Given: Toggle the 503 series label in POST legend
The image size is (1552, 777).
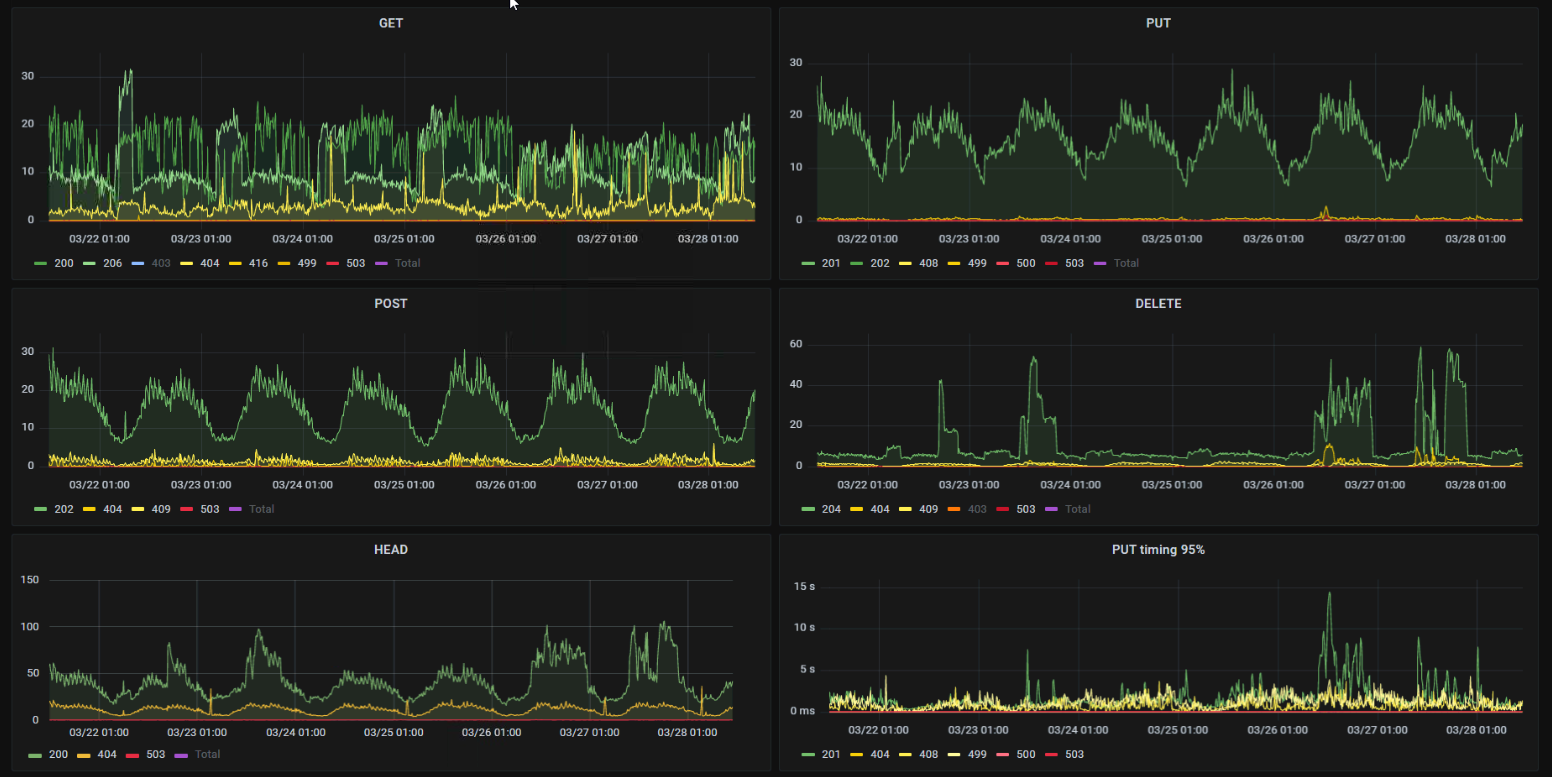Looking at the screenshot, I should pyautogui.click(x=209, y=509).
